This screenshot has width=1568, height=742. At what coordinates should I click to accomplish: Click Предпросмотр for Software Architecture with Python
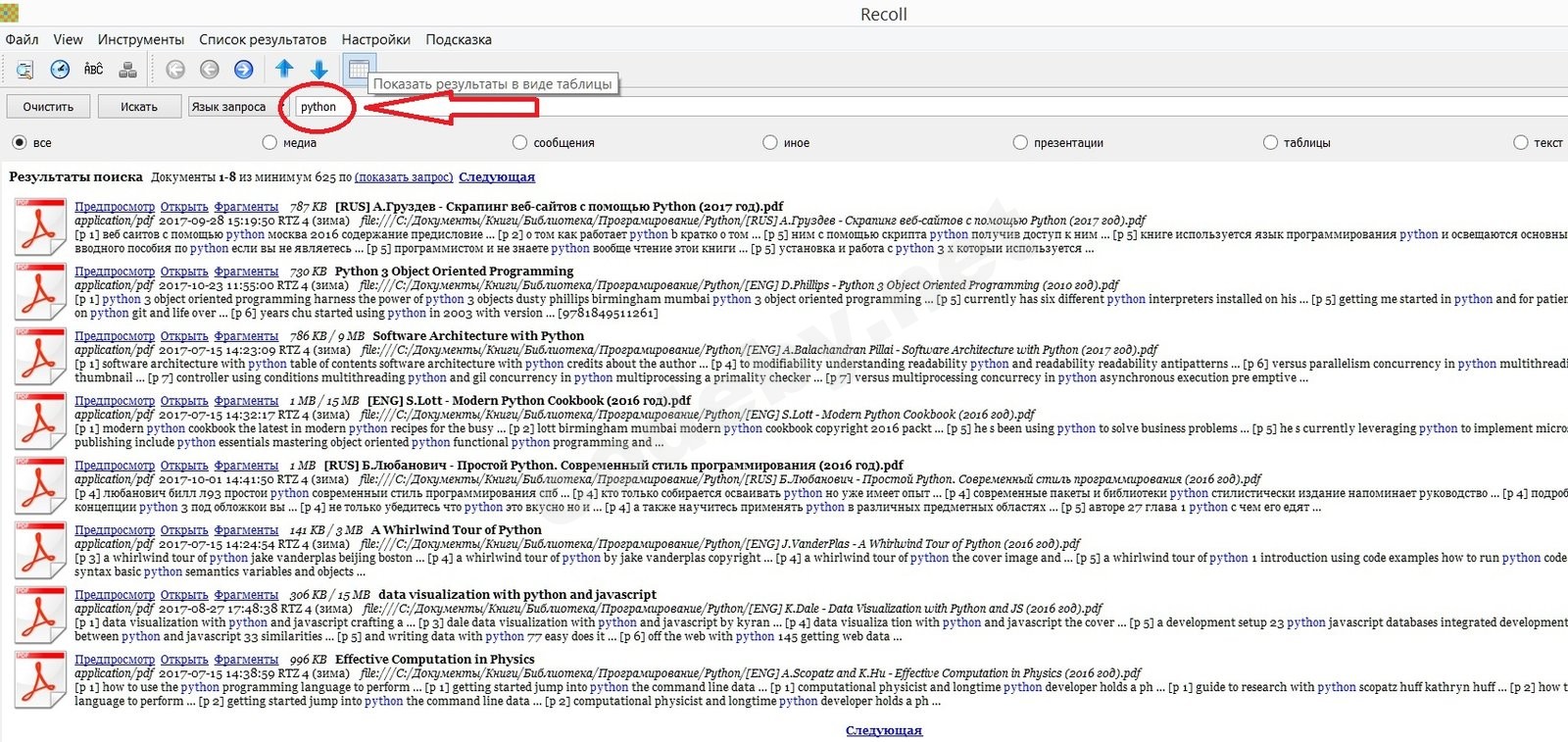click(115, 336)
